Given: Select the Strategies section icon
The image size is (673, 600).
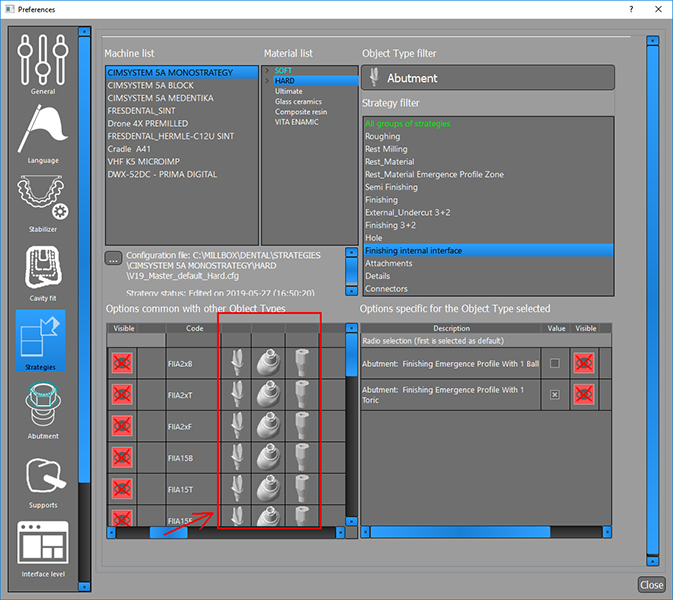Looking at the screenshot, I should coord(40,340).
